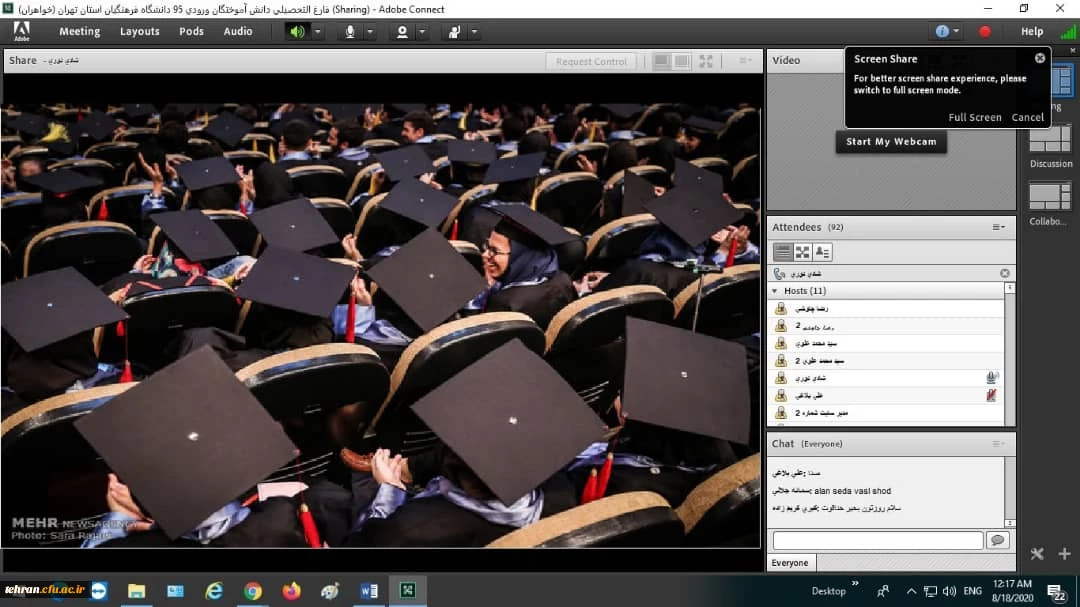This screenshot has width=1080, height=607.
Task: Click the send chat message icon
Action: (997, 540)
